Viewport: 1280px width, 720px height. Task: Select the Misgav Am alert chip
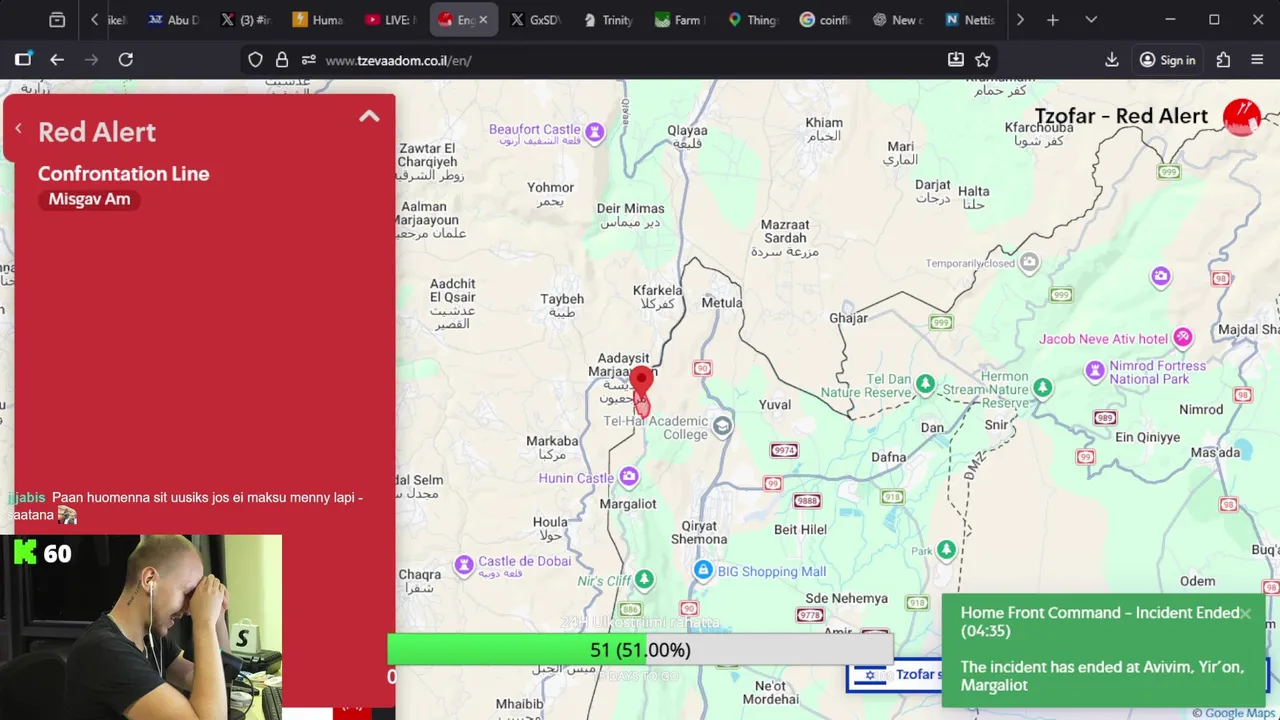[90, 199]
